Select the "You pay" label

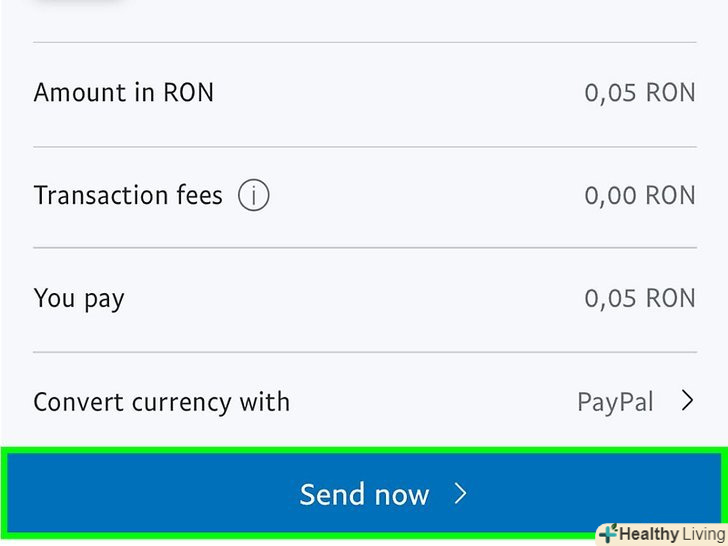pyautogui.click(x=79, y=298)
